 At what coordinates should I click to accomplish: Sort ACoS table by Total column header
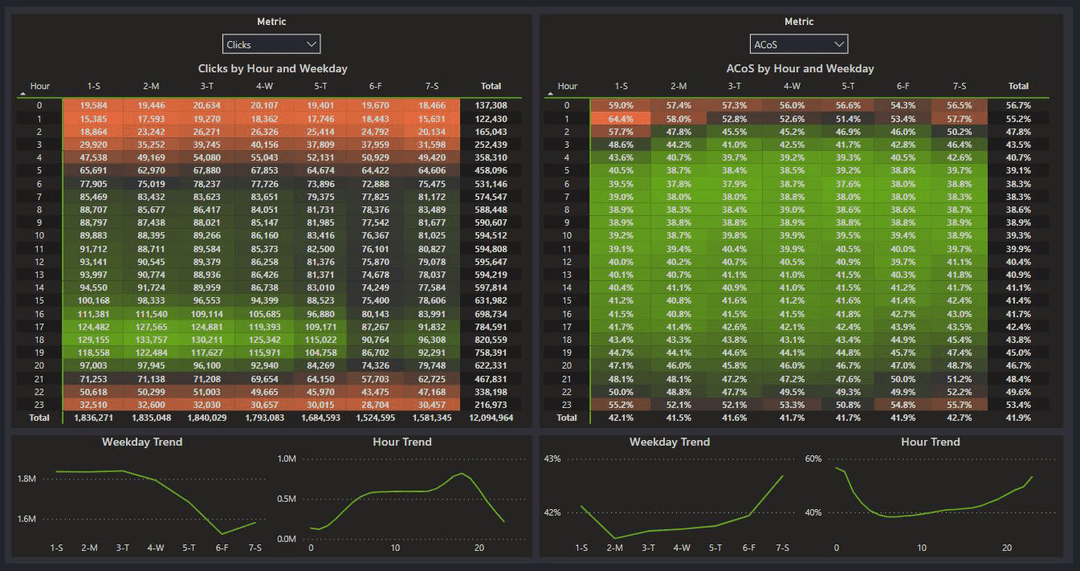coord(1018,86)
